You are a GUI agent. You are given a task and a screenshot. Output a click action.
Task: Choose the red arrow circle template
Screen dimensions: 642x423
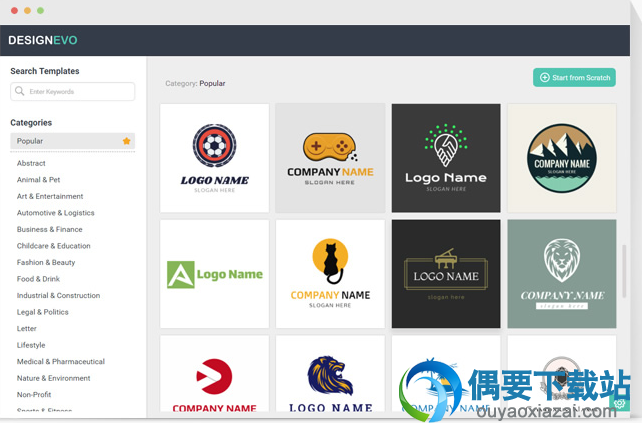pyautogui.click(x=215, y=374)
